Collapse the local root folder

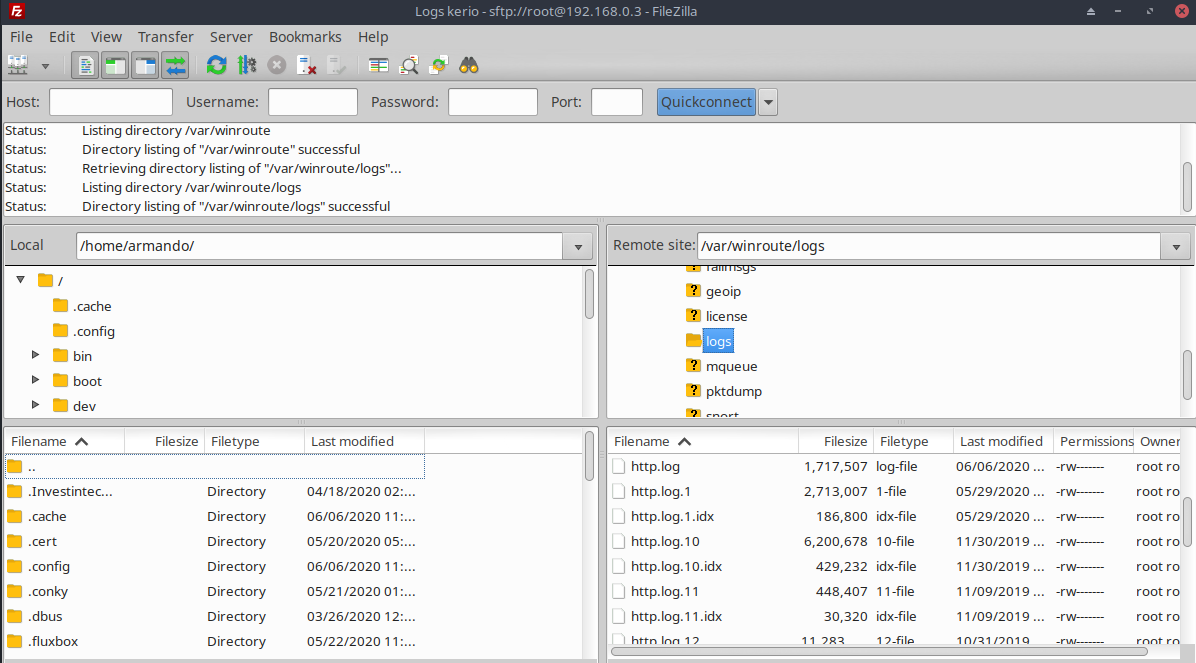tap(21, 280)
